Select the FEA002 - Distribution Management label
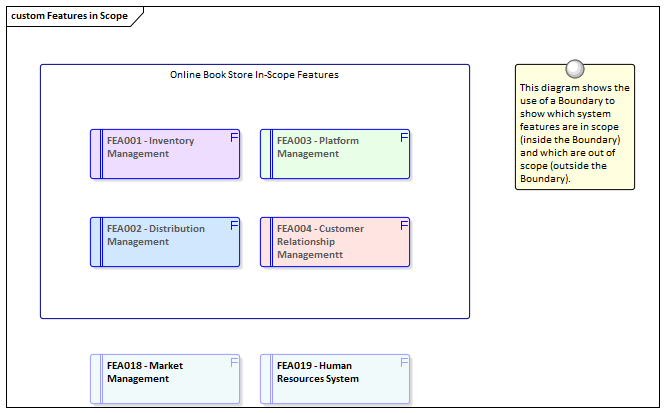This screenshot has width=665, height=413. click(155, 236)
